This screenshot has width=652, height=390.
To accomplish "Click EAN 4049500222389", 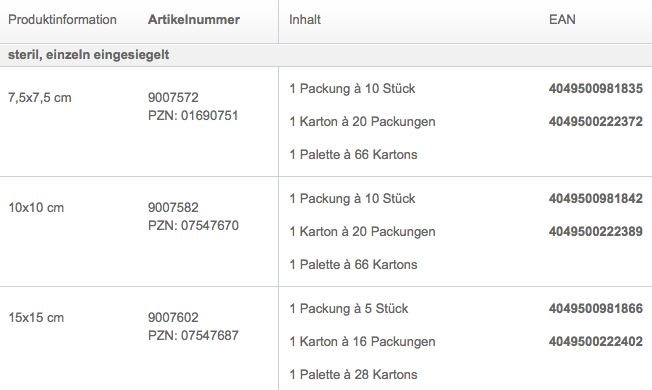I will pyautogui.click(x=595, y=231).
